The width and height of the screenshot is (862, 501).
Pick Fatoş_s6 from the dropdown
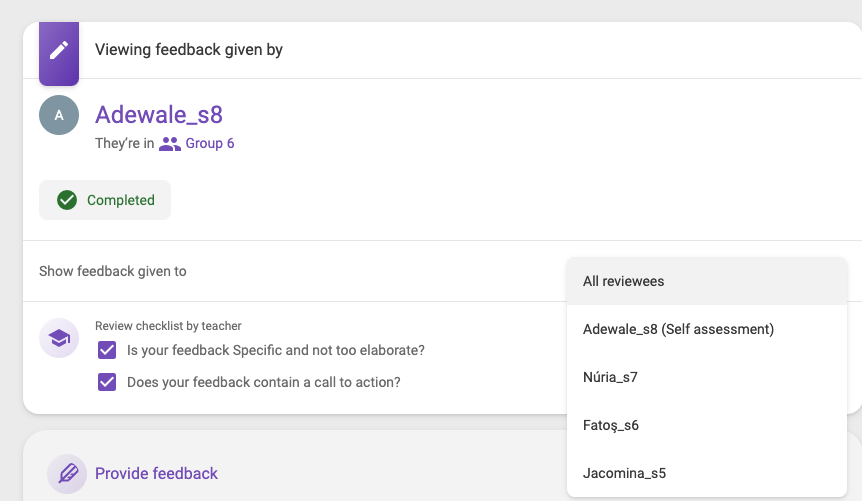[706, 425]
